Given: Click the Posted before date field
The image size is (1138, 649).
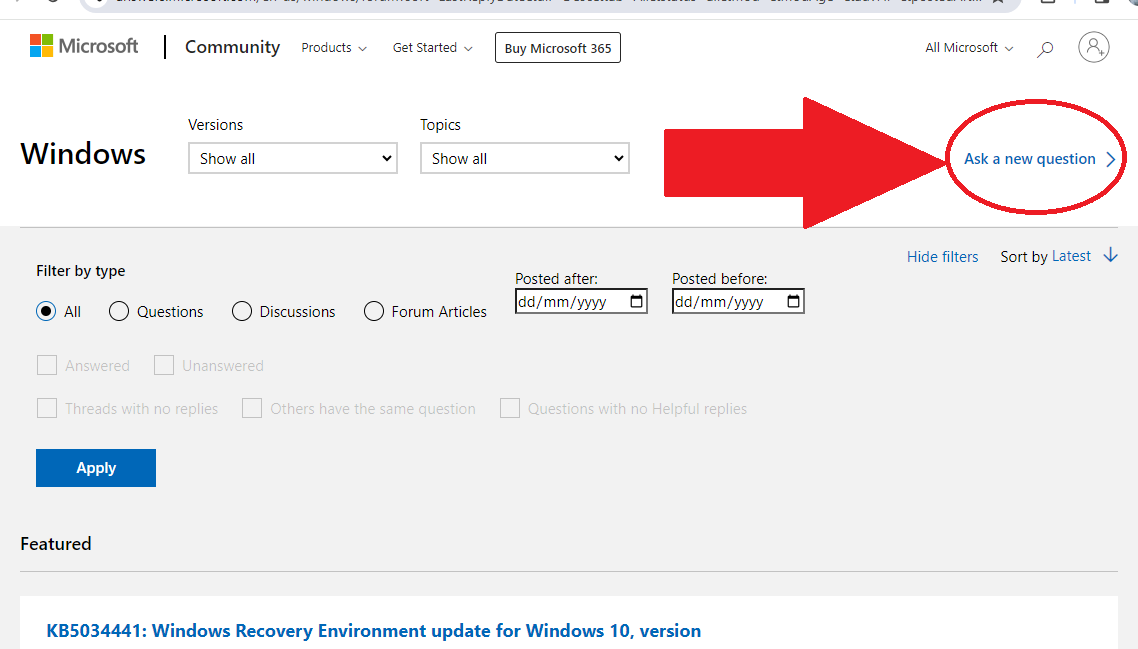Looking at the screenshot, I should [738, 301].
